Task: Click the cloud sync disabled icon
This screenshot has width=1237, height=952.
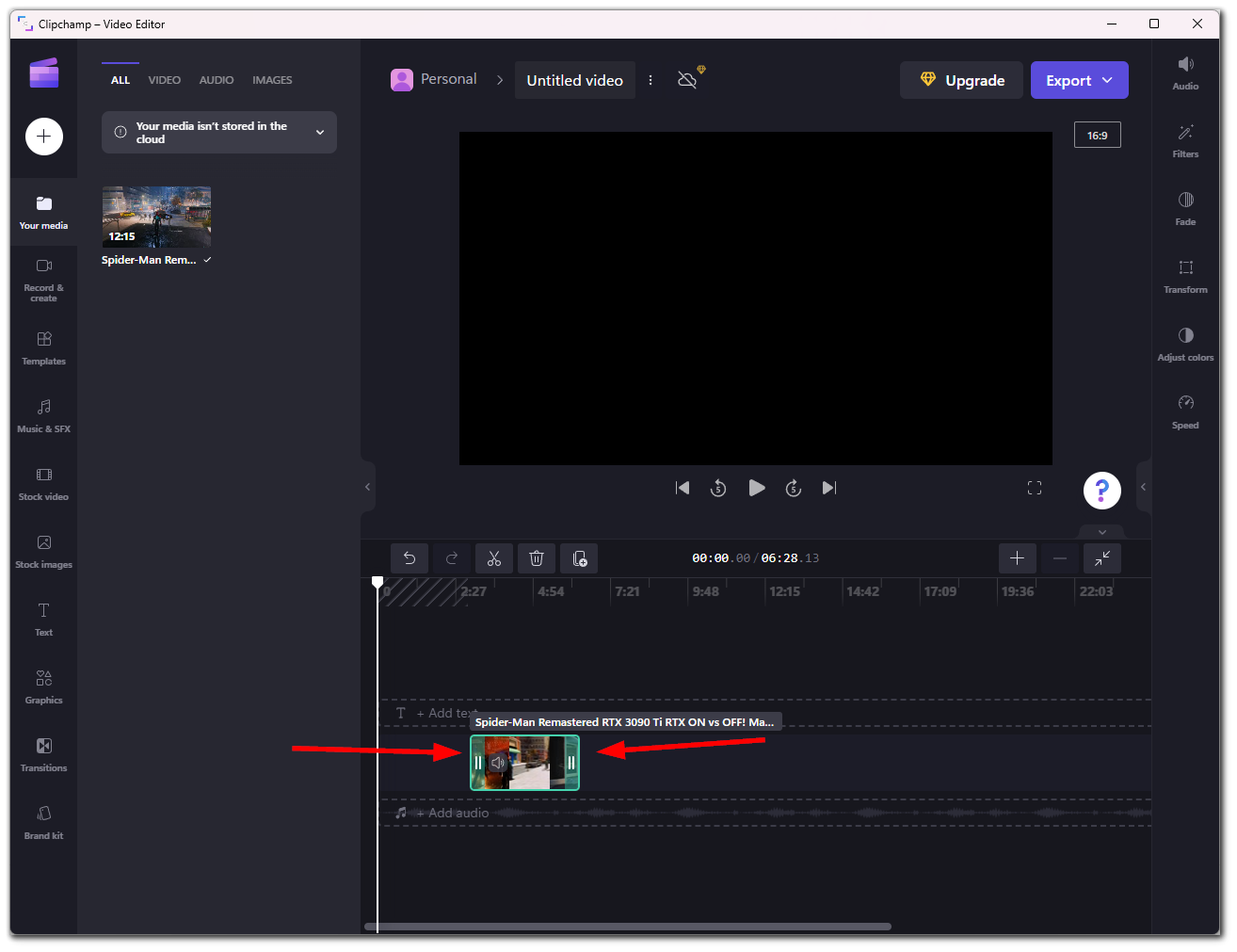Action: [x=689, y=79]
